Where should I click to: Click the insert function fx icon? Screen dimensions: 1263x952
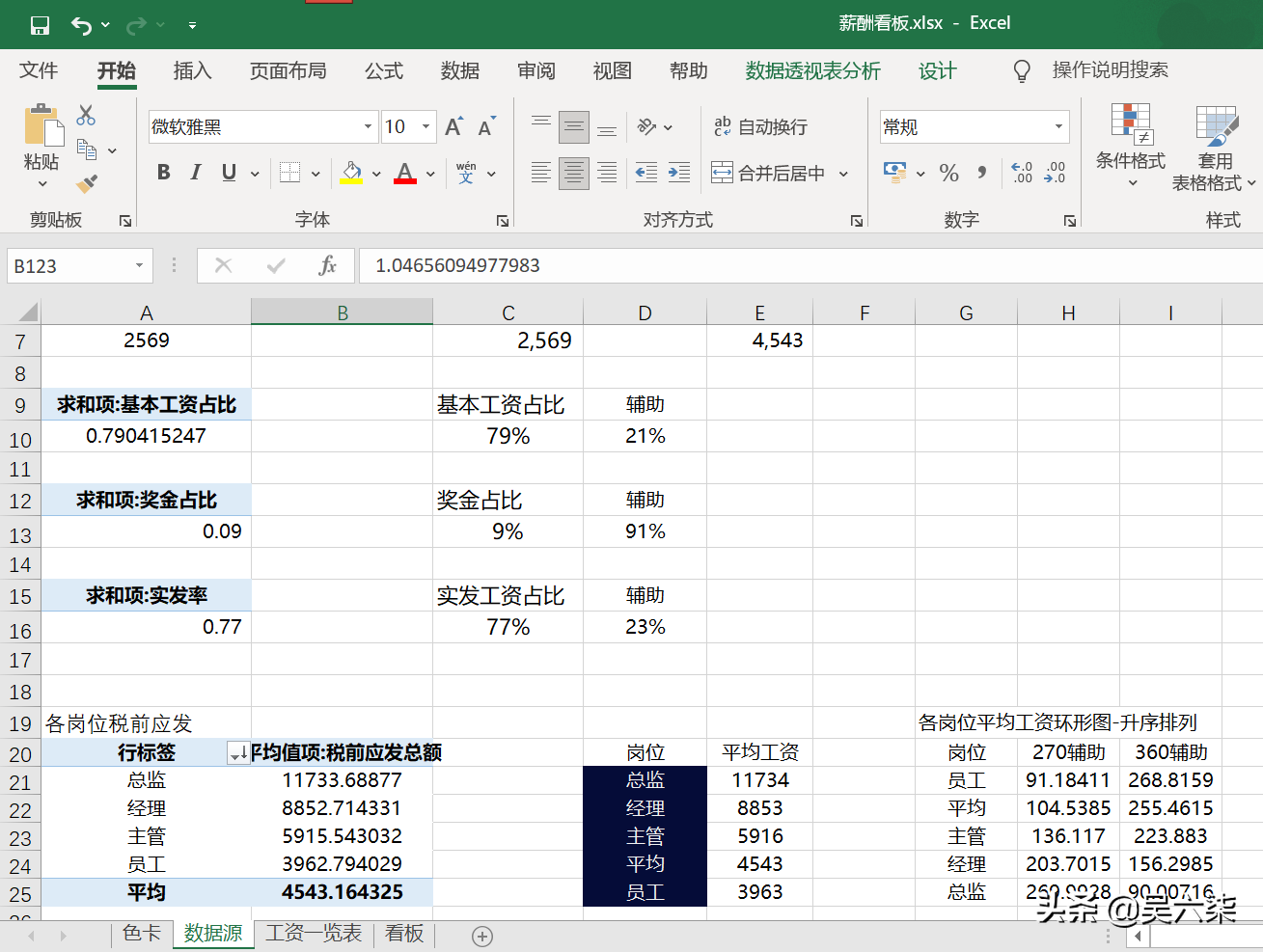point(327,265)
